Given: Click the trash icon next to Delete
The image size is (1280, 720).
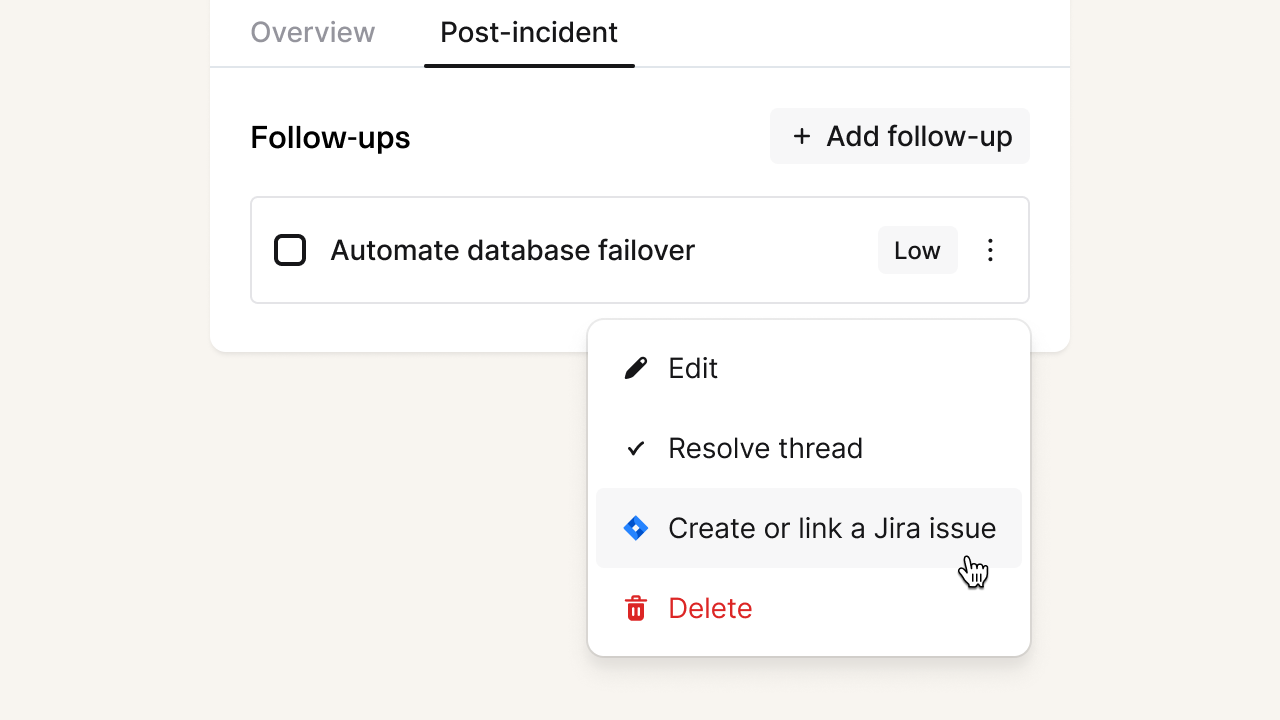Looking at the screenshot, I should 635,608.
